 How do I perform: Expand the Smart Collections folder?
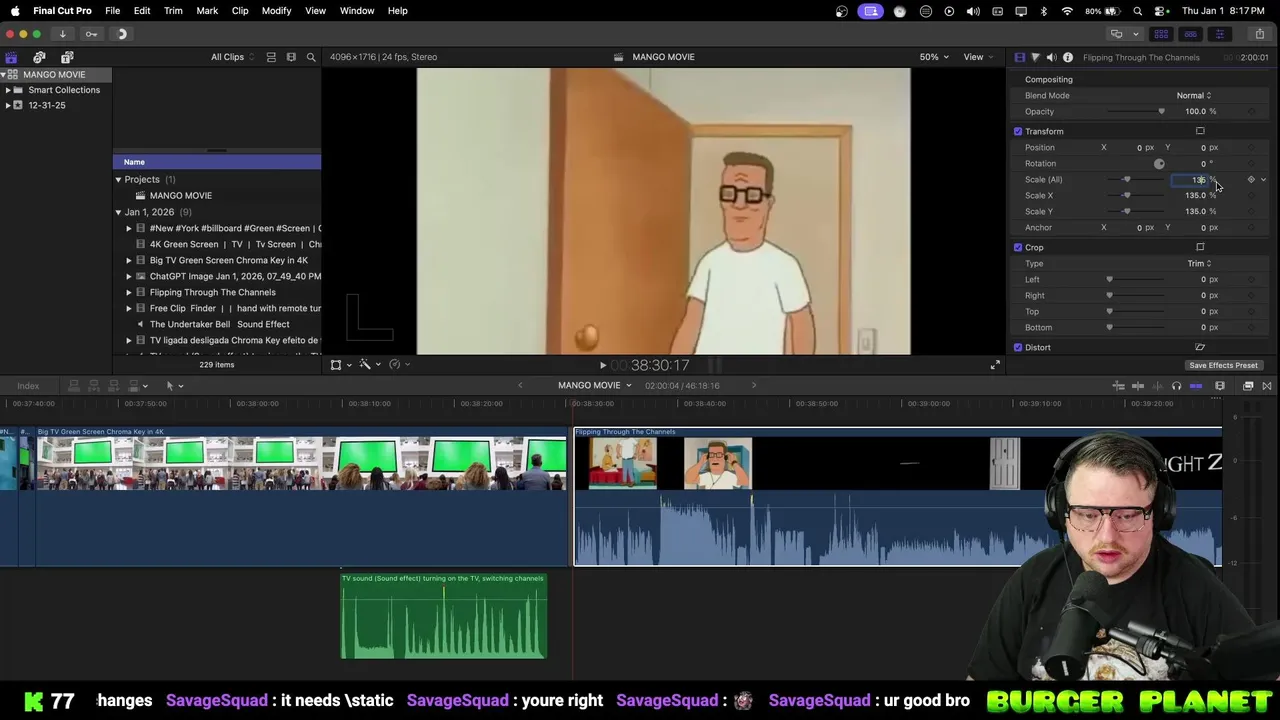tap(8, 90)
